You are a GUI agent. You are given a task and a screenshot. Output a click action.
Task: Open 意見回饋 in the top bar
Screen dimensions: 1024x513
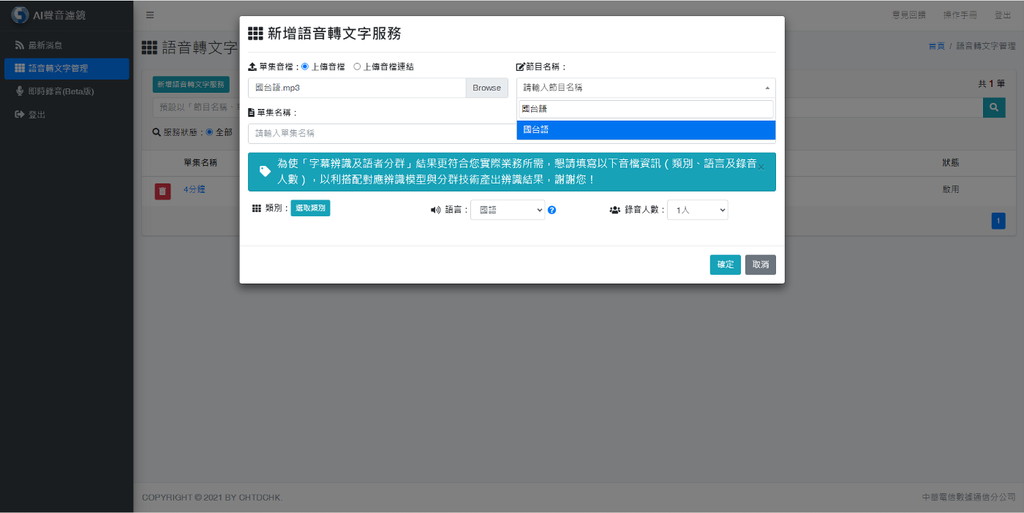pyautogui.click(x=909, y=15)
